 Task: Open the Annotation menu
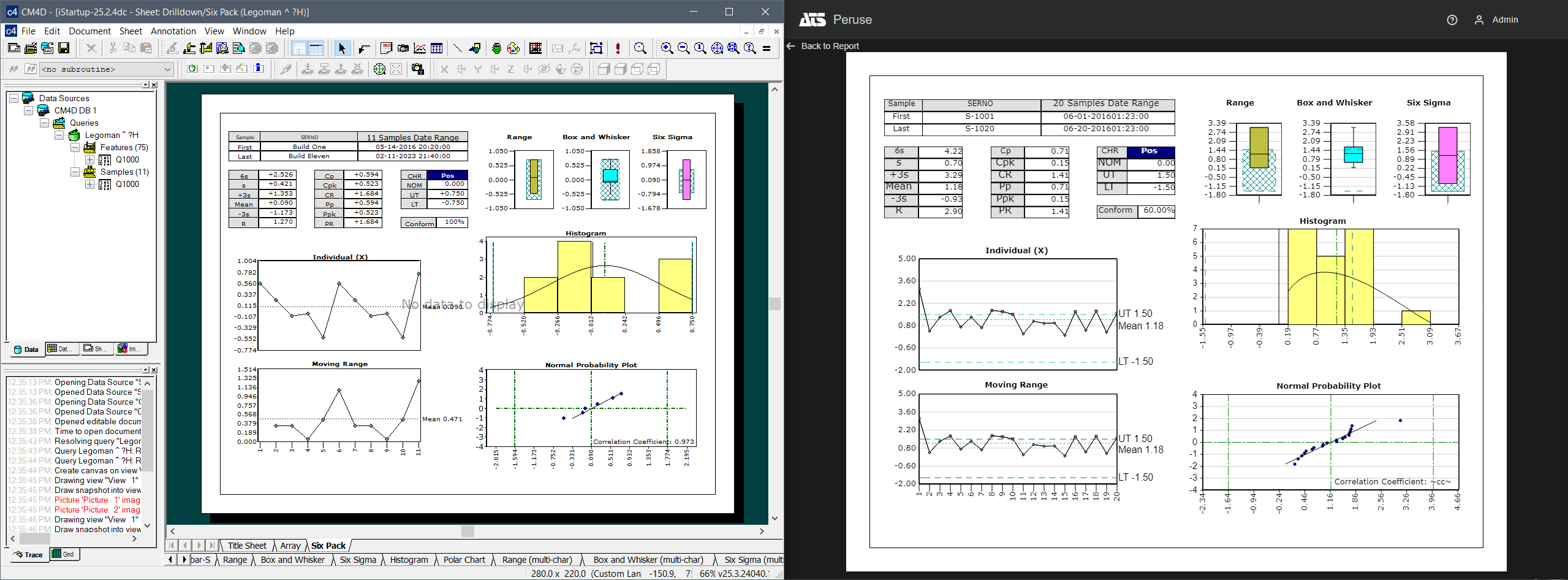pos(173,31)
